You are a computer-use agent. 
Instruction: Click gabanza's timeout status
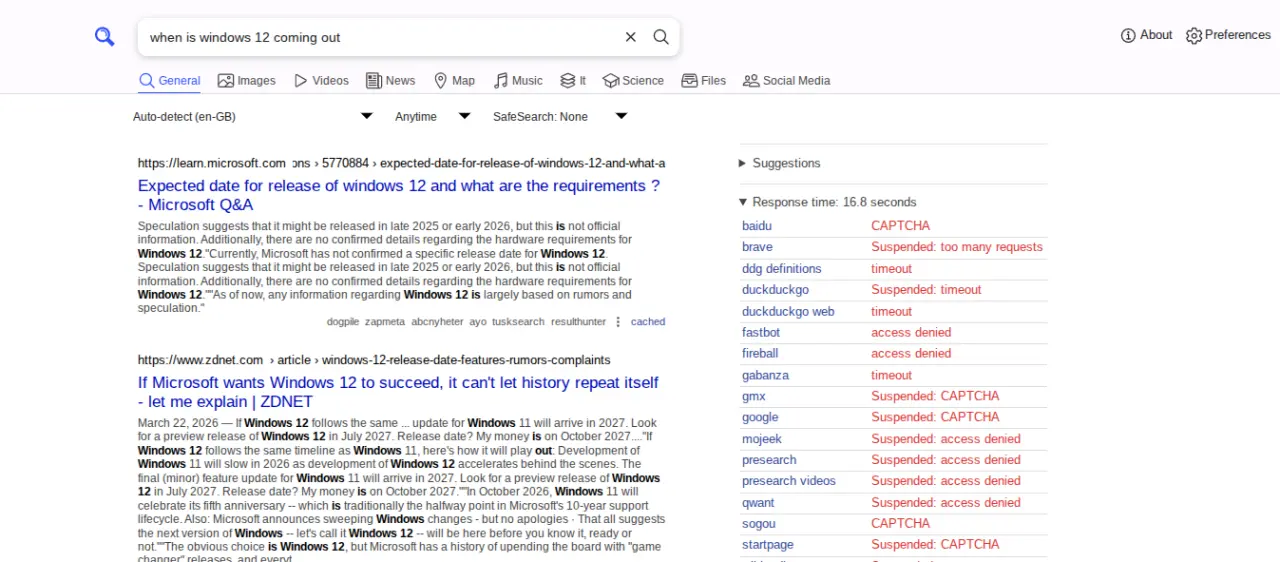pos(891,375)
